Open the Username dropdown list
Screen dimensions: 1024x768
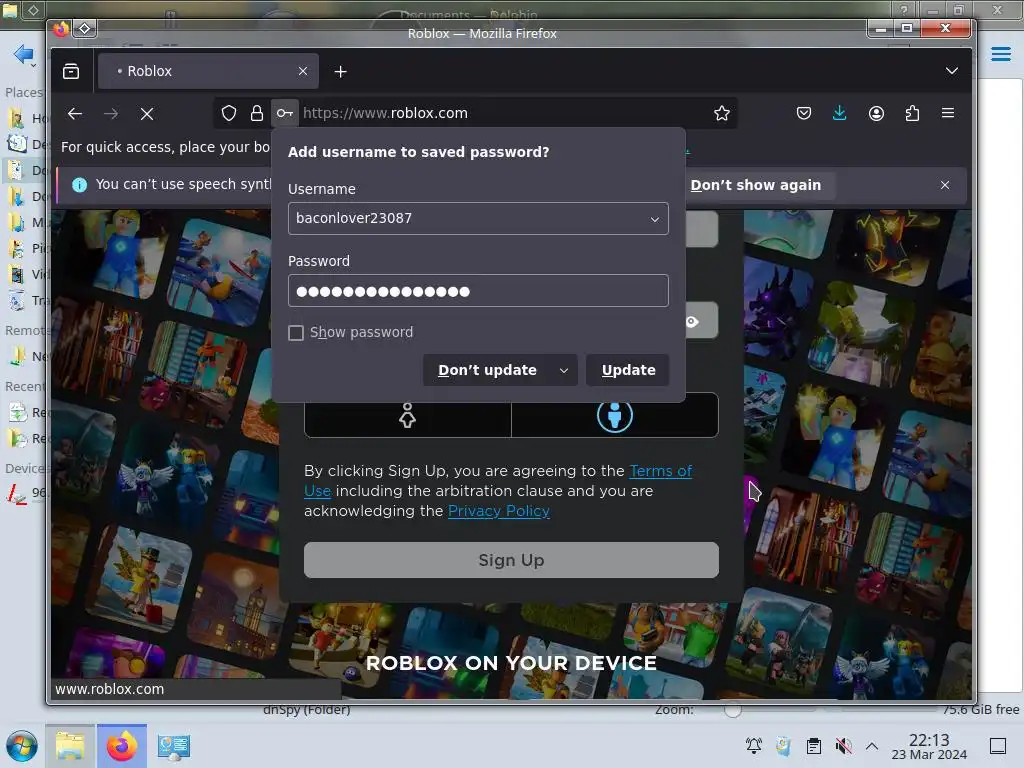(654, 219)
